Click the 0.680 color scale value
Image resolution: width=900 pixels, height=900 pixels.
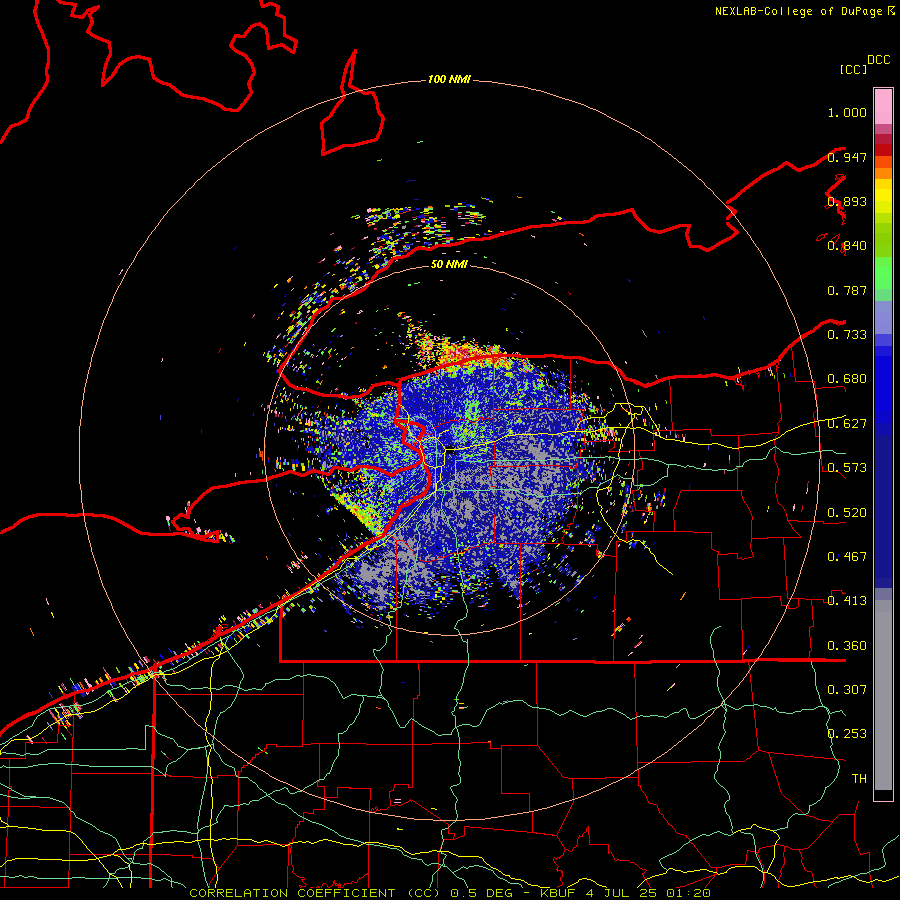pyautogui.click(x=847, y=379)
